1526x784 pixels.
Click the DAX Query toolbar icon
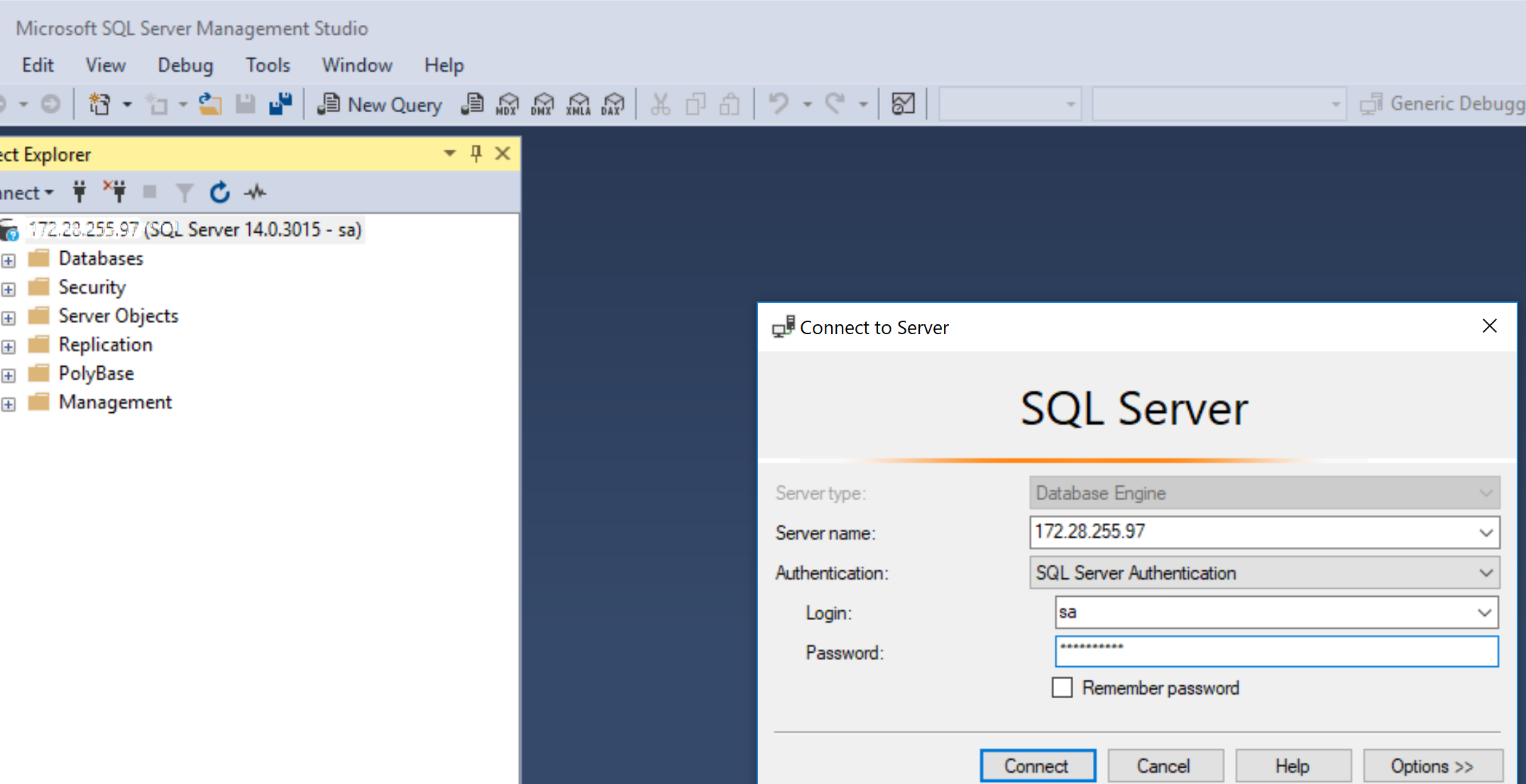point(613,104)
